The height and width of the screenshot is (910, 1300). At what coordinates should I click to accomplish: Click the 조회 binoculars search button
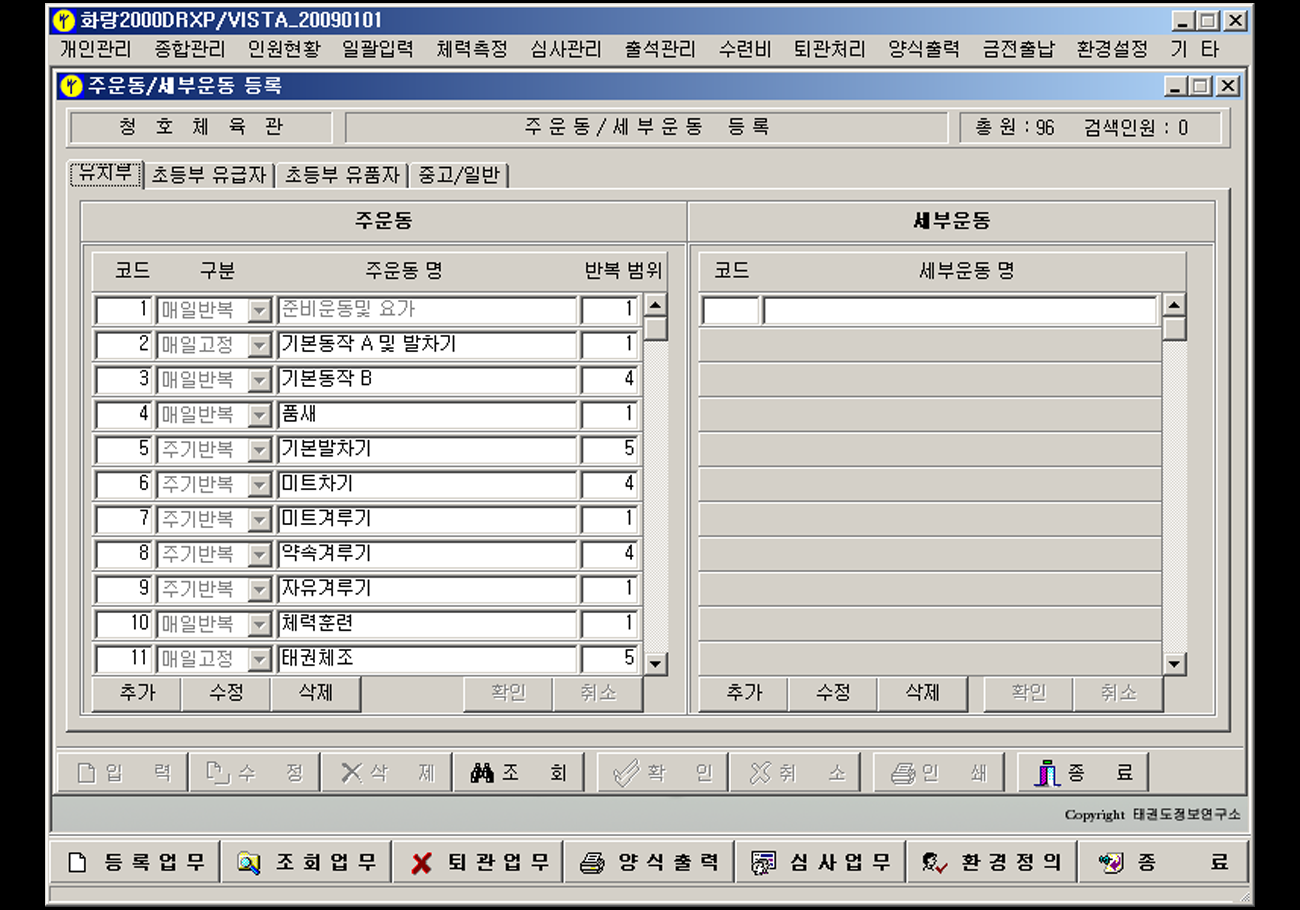(x=518, y=773)
